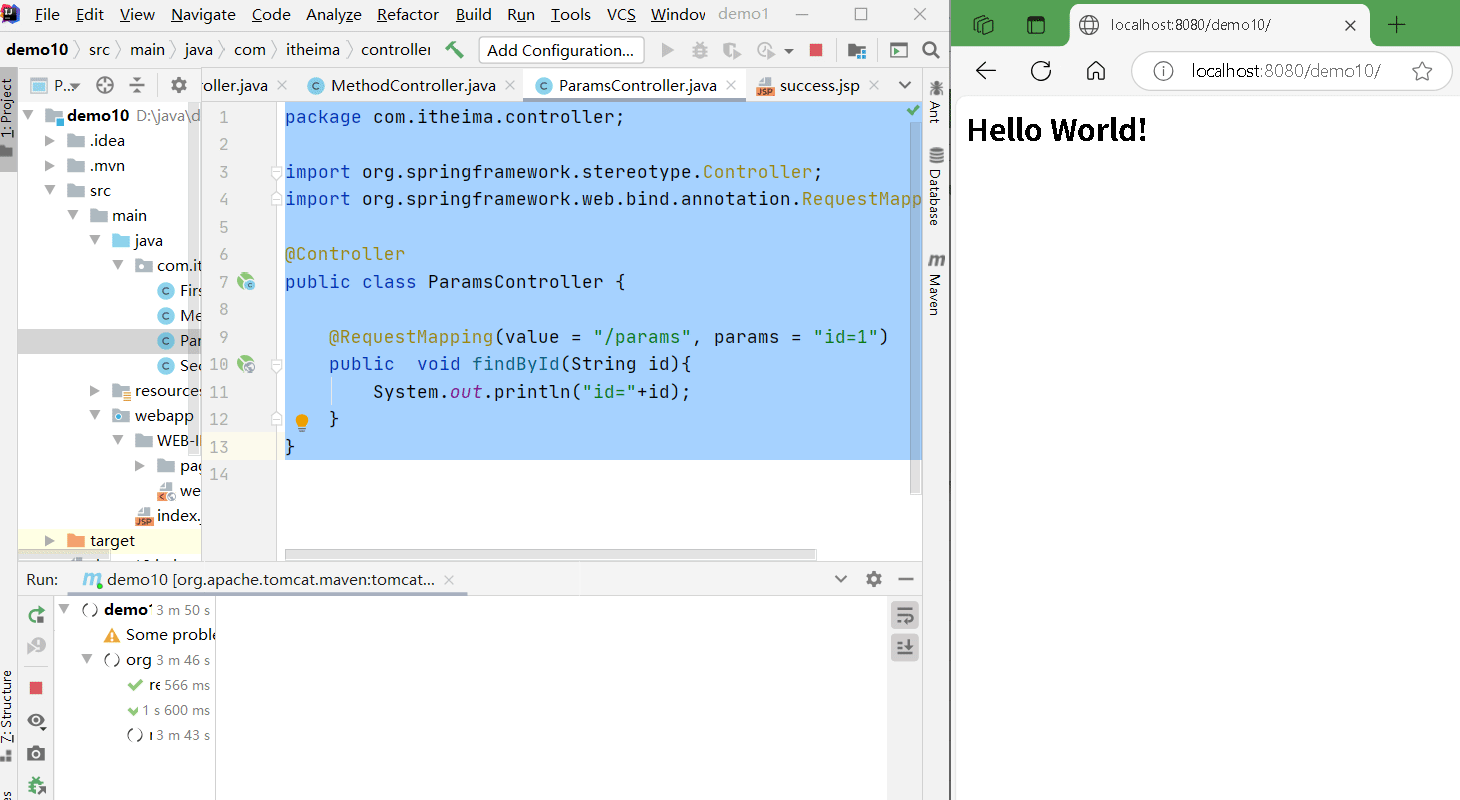The image size is (1460, 800).
Task: Switch to MethodController.java tab
Action: [x=412, y=86]
